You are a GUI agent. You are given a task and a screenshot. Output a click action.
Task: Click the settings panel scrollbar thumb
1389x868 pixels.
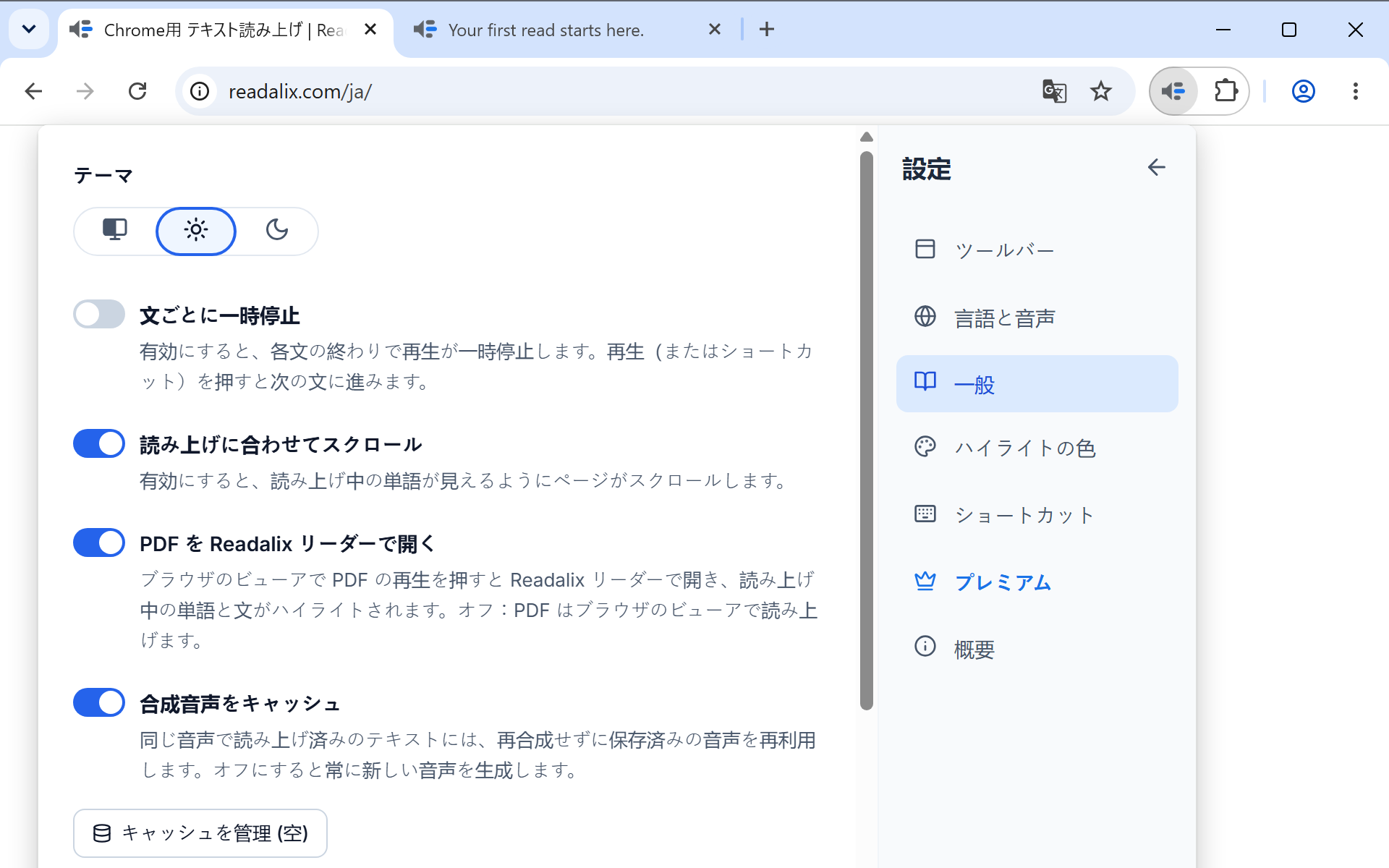coord(867,431)
